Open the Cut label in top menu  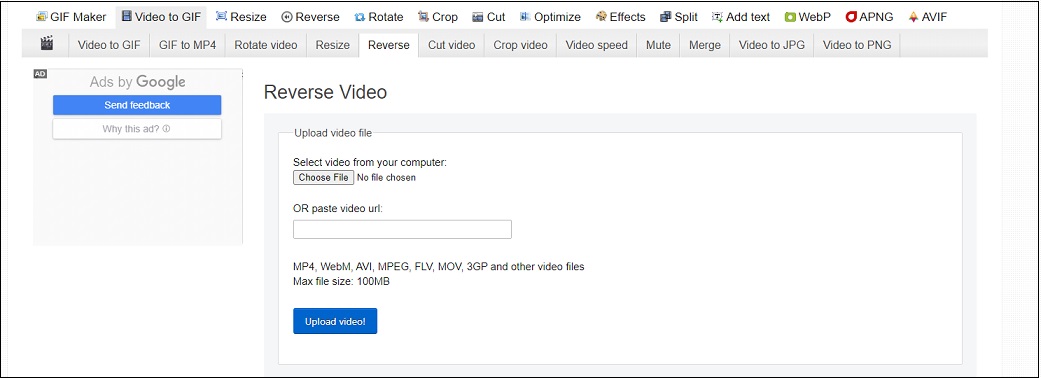pos(496,17)
